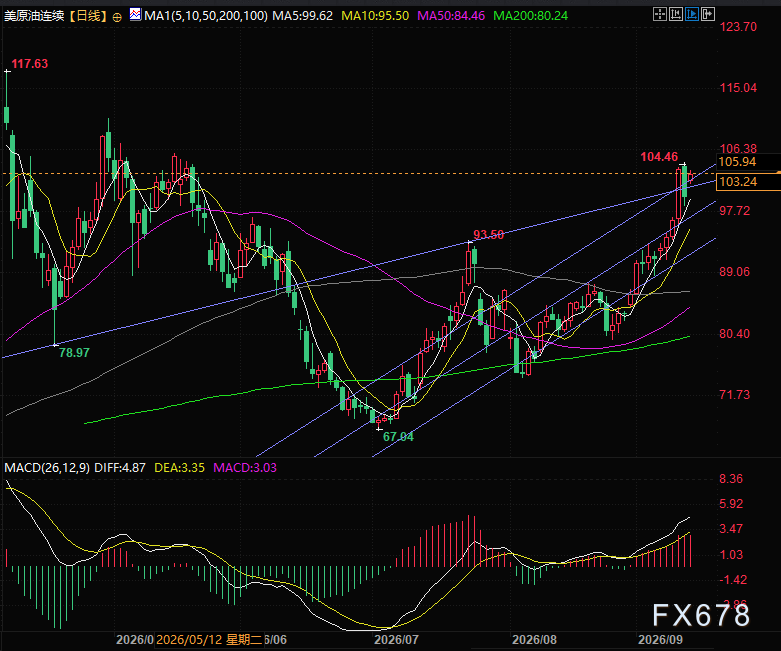781x651 pixels.
Task: Toggle the crosshair cursor chart icon
Action: (x=659, y=14)
